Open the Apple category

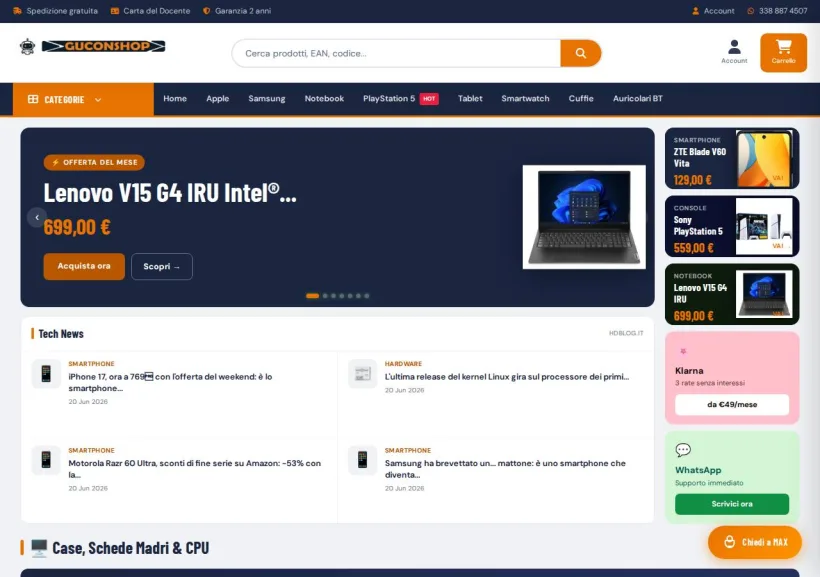pyautogui.click(x=218, y=98)
